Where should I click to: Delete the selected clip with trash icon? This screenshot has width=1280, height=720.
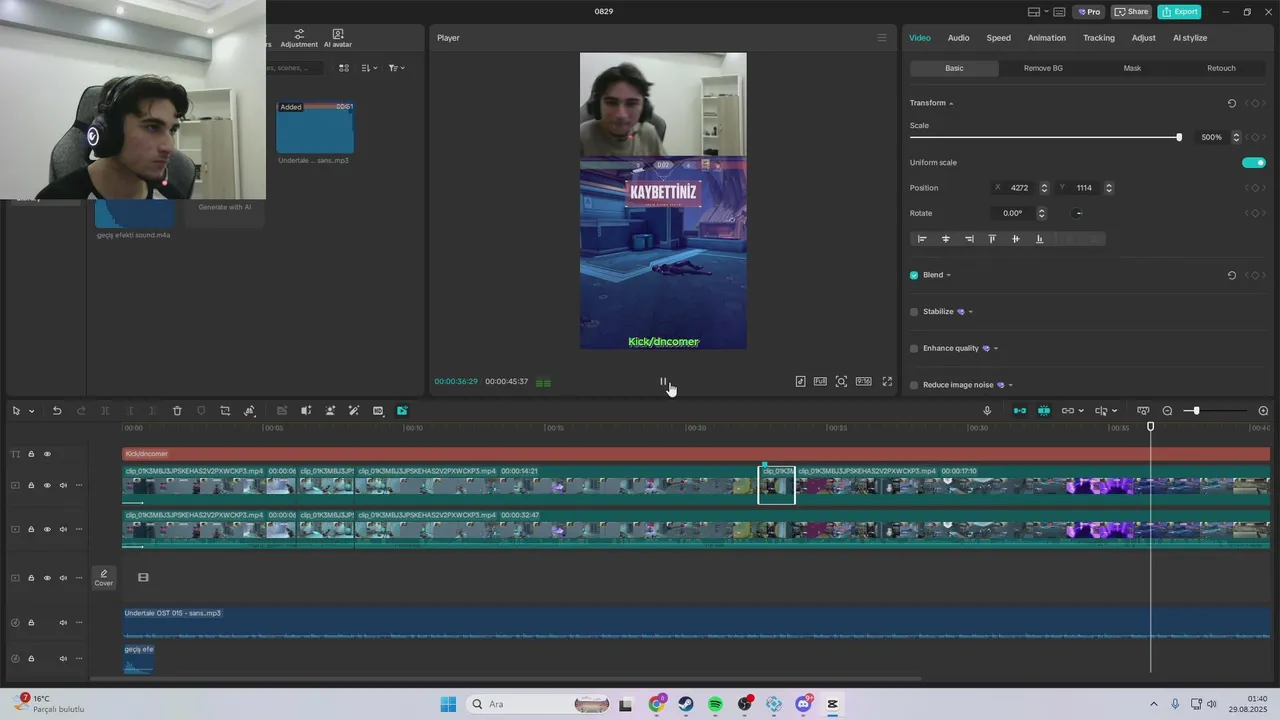pos(177,411)
